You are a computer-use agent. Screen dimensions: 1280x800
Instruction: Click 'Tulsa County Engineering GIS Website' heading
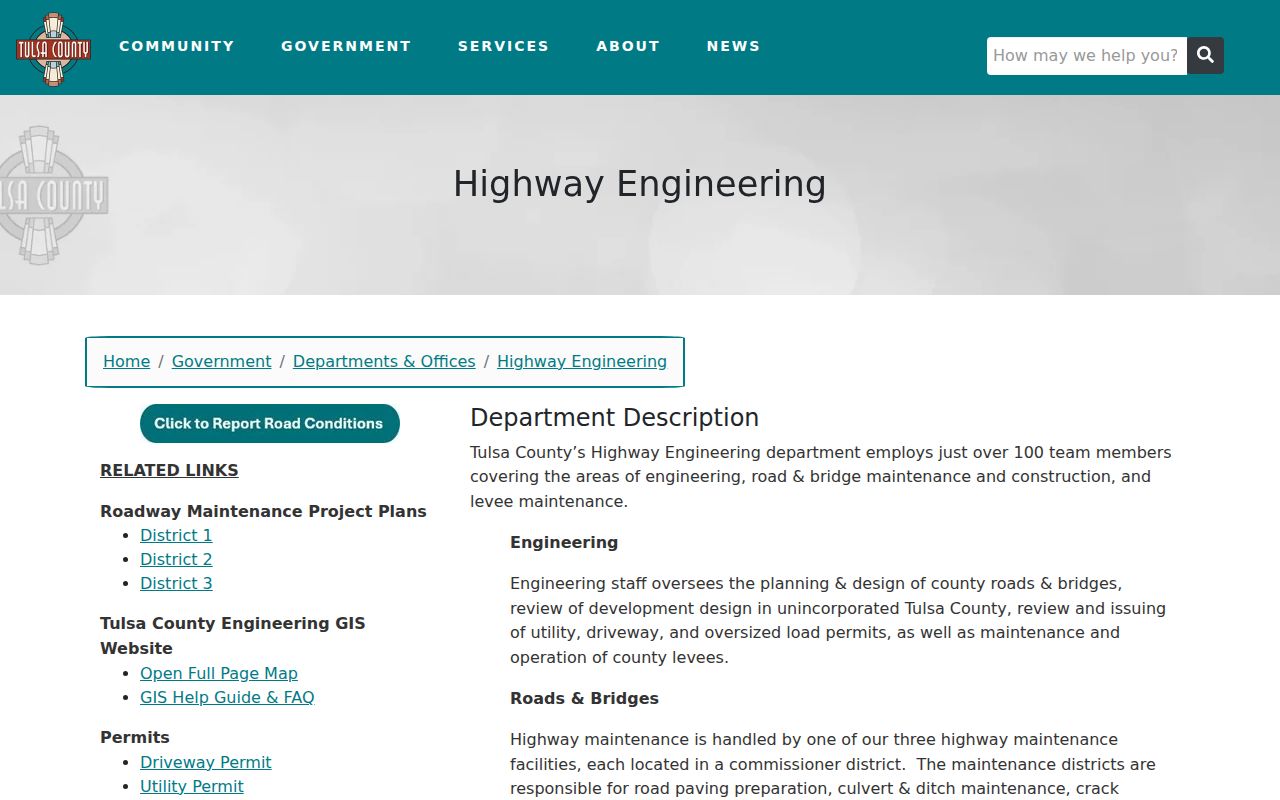click(233, 636)
